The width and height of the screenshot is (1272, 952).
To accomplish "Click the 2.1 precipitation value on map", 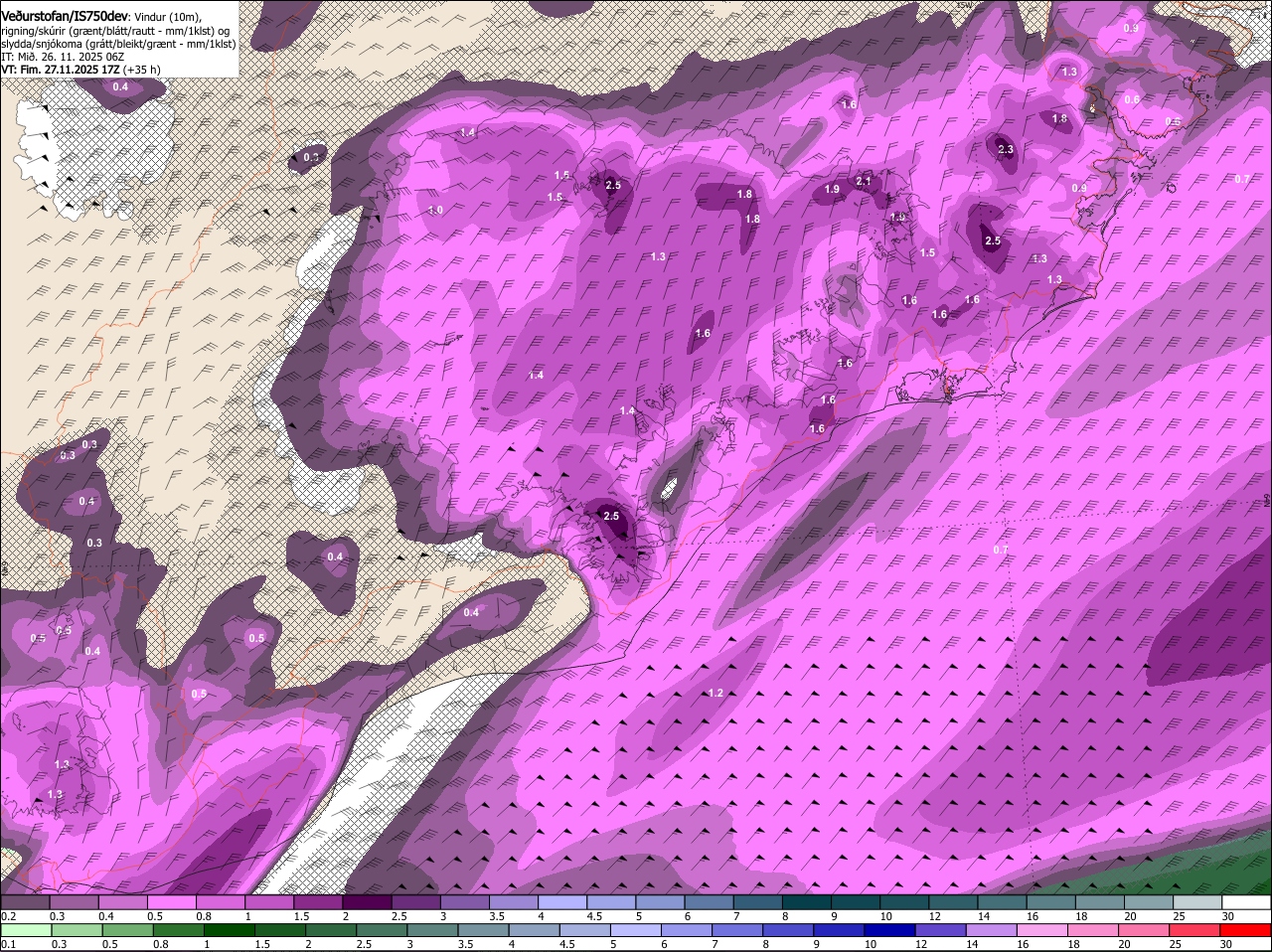I will (x=864, y=181).
